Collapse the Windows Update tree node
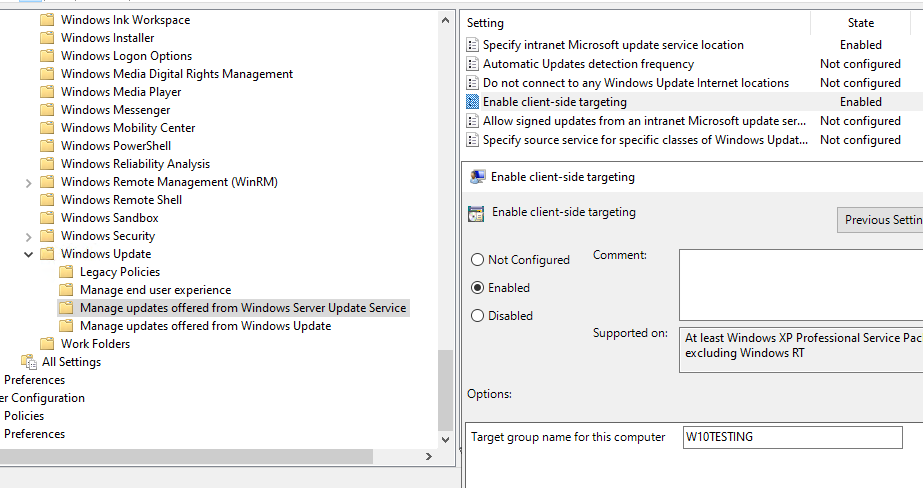The image size is (923, 488). [28, 254]
